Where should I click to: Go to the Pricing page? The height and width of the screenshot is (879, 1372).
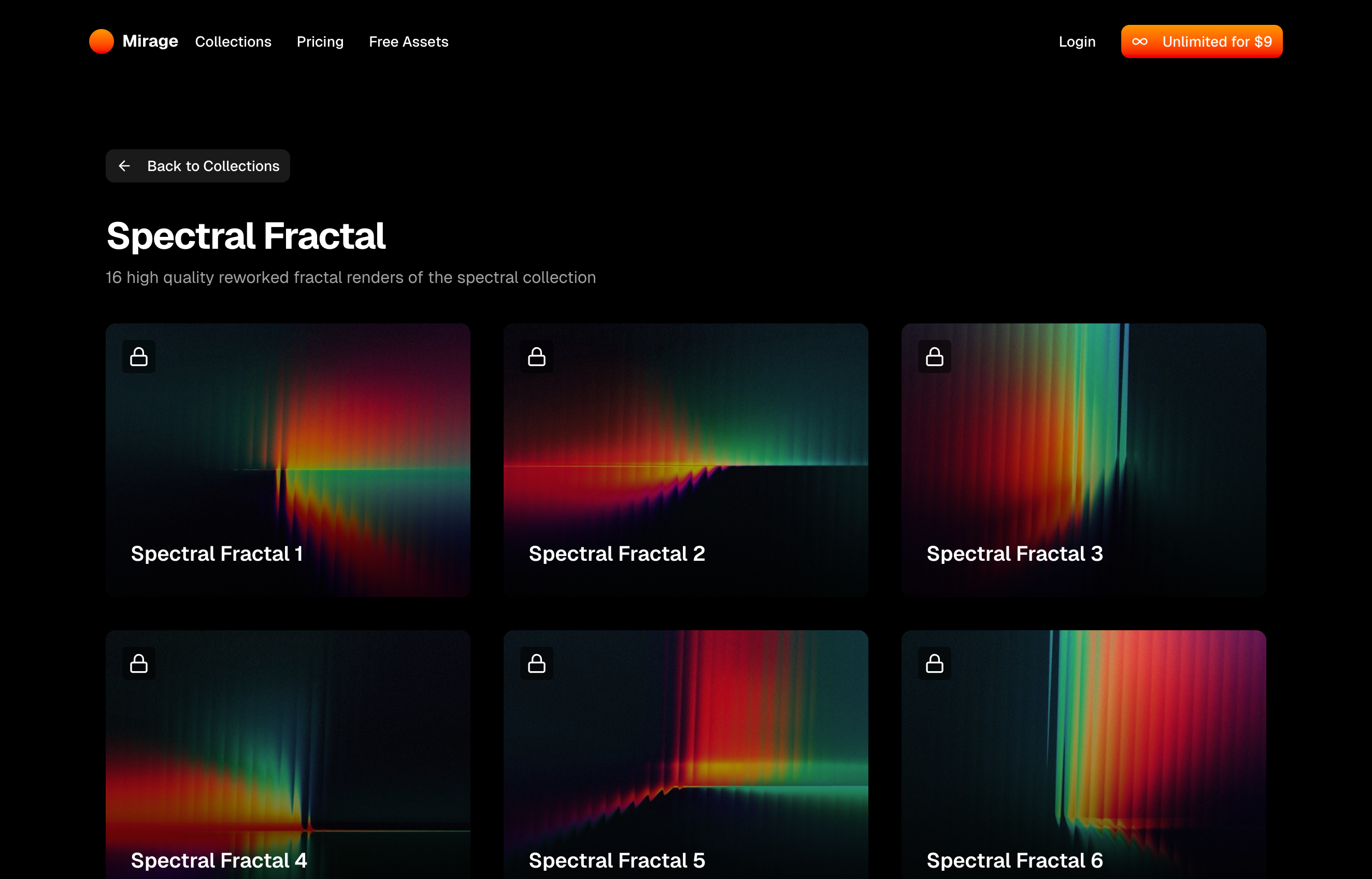point(320,41)
